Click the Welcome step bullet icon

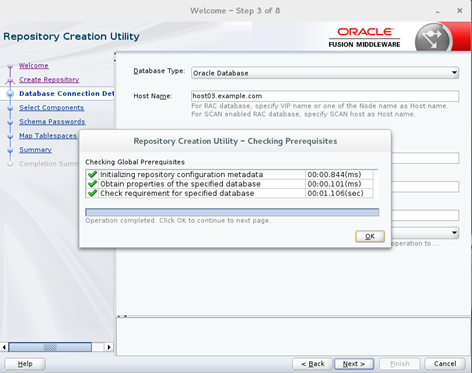(10, 66)
